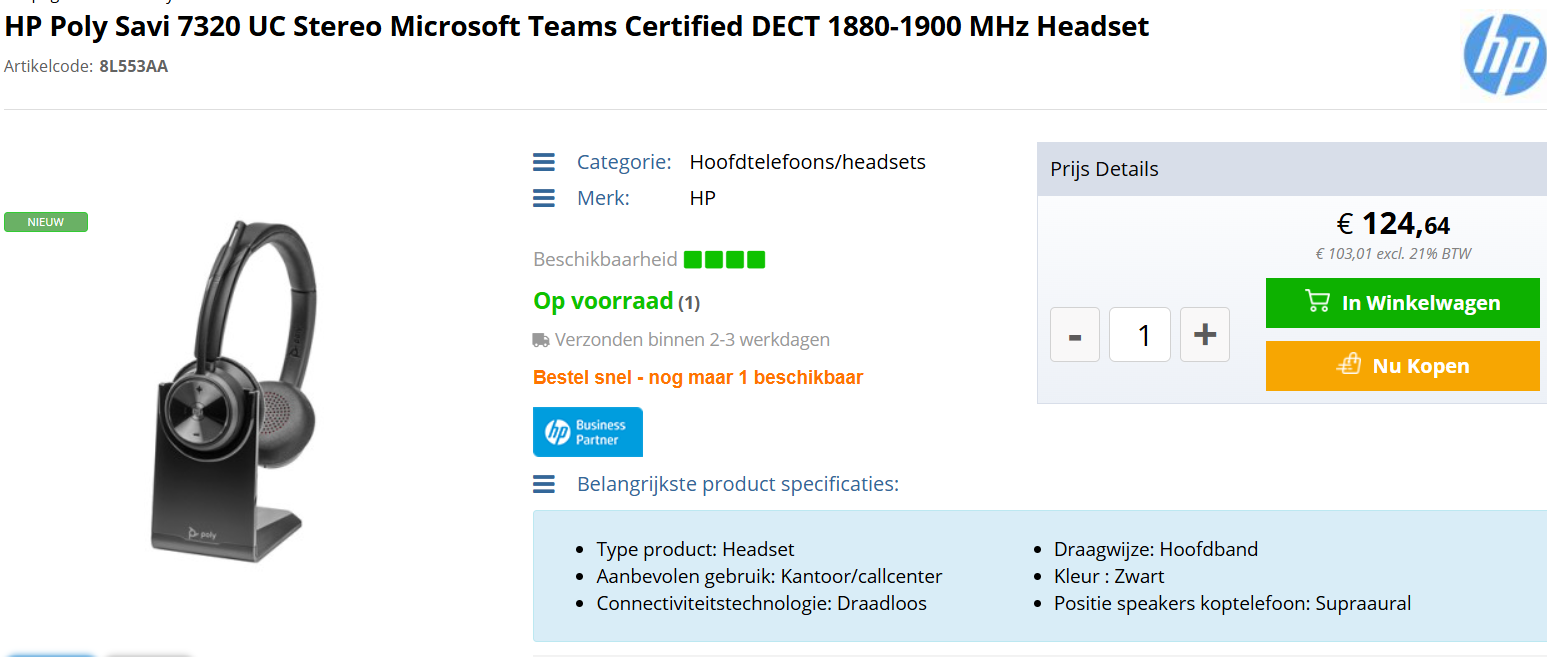Viewport: 1547px width, 657px height.
Task: Click Belangrijkste product specificaties heading
Action: (738, 484)
